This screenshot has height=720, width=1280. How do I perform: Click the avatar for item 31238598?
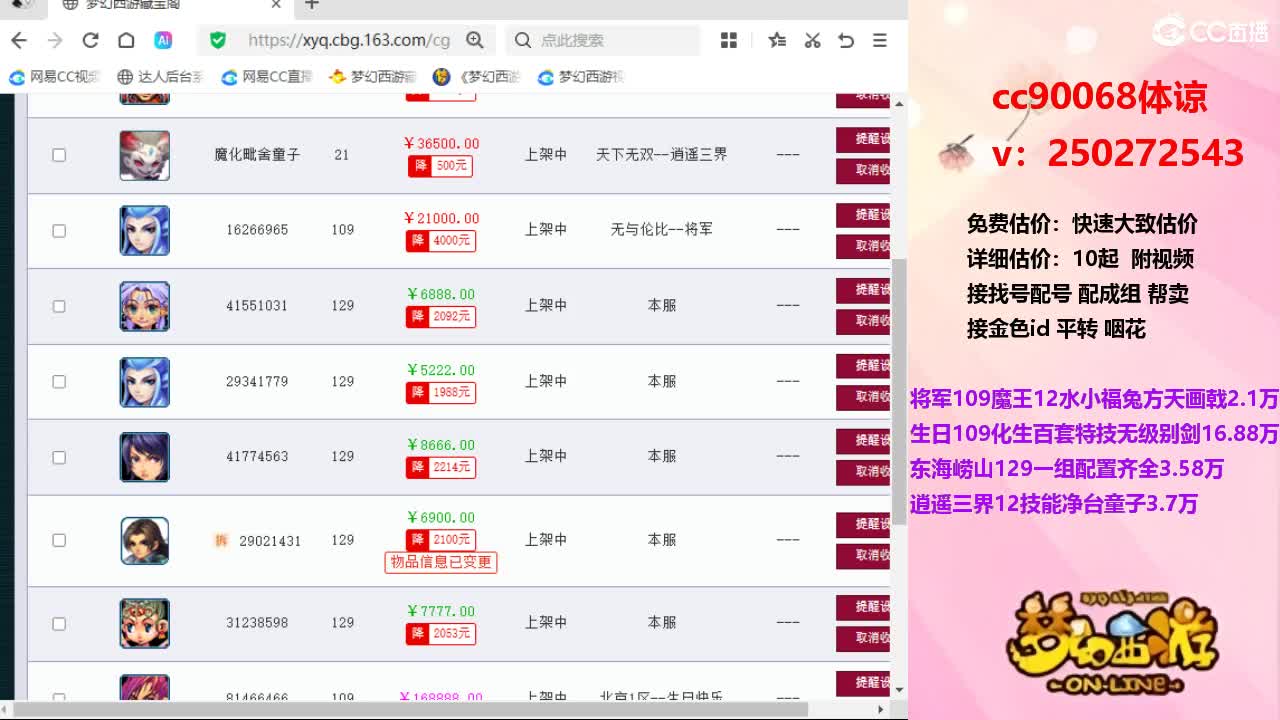point(145,623)
